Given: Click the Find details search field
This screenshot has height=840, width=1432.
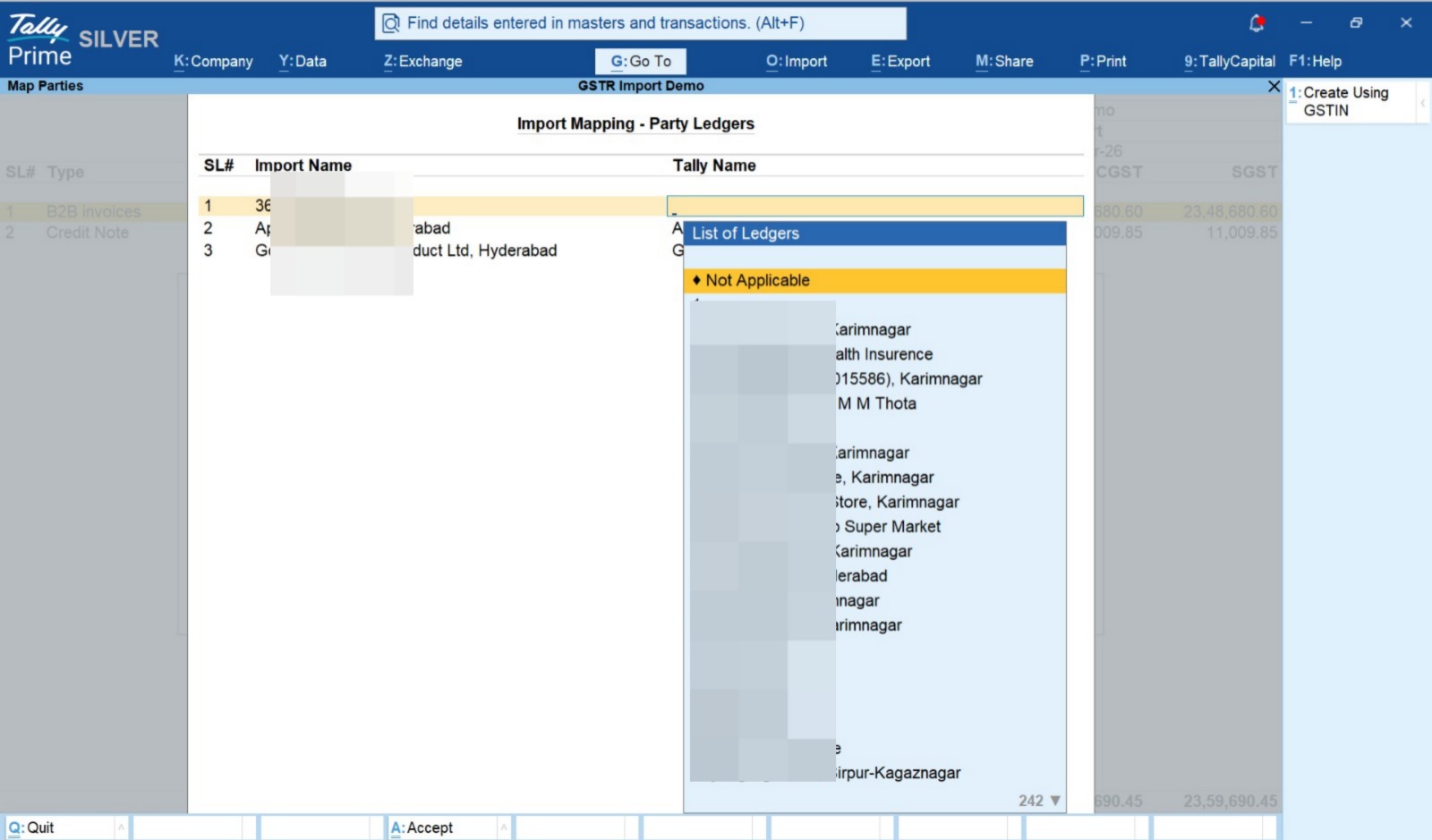Looking at the screenshot, I should 640,23.
